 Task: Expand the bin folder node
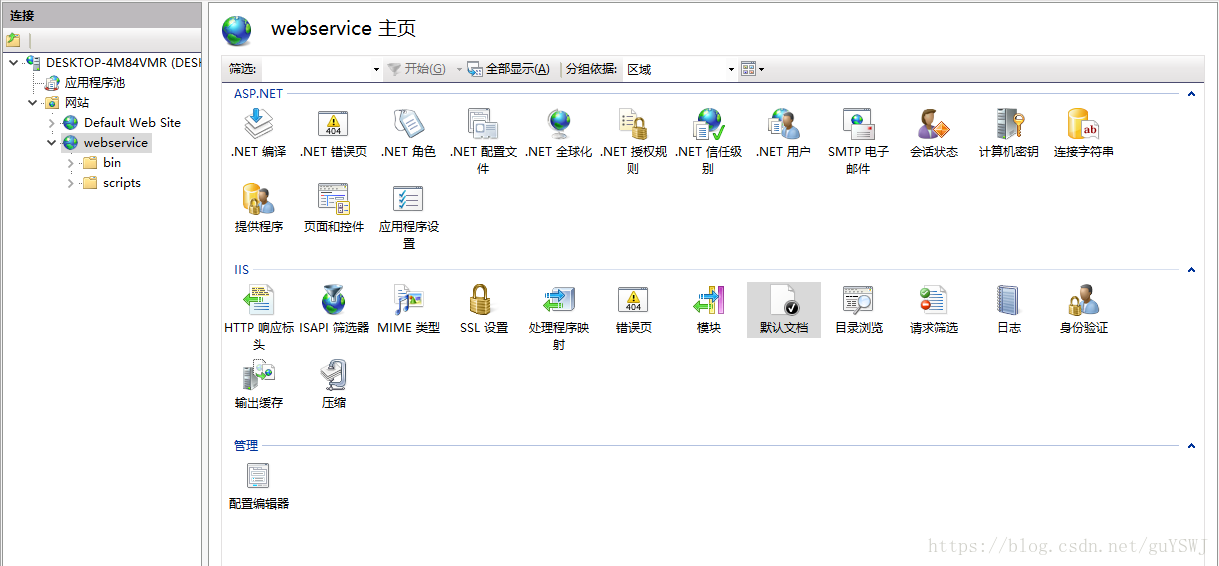point(70,162)
